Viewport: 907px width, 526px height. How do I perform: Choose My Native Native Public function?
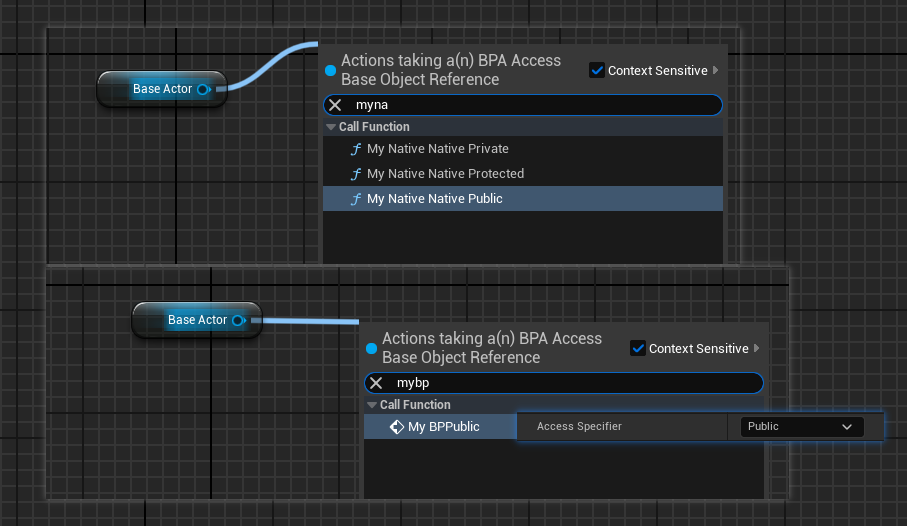click(434, 199)
